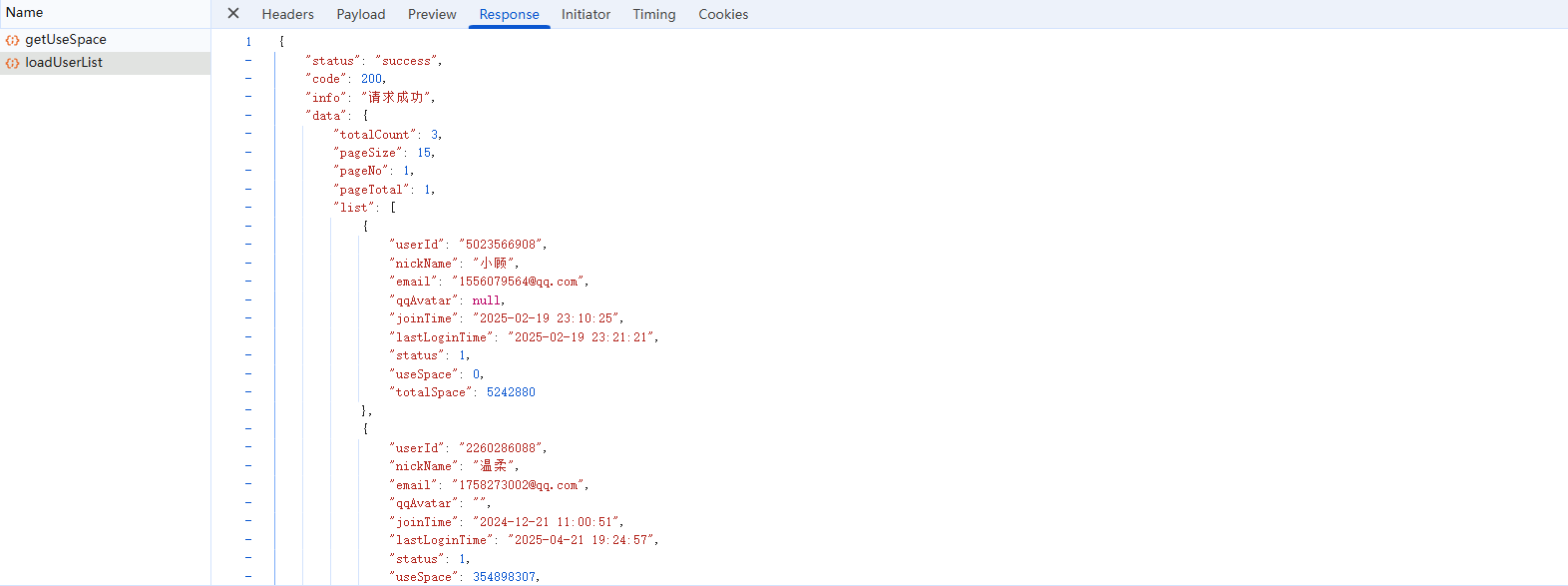Collapse the "data" object fold marker

[248, 116]
